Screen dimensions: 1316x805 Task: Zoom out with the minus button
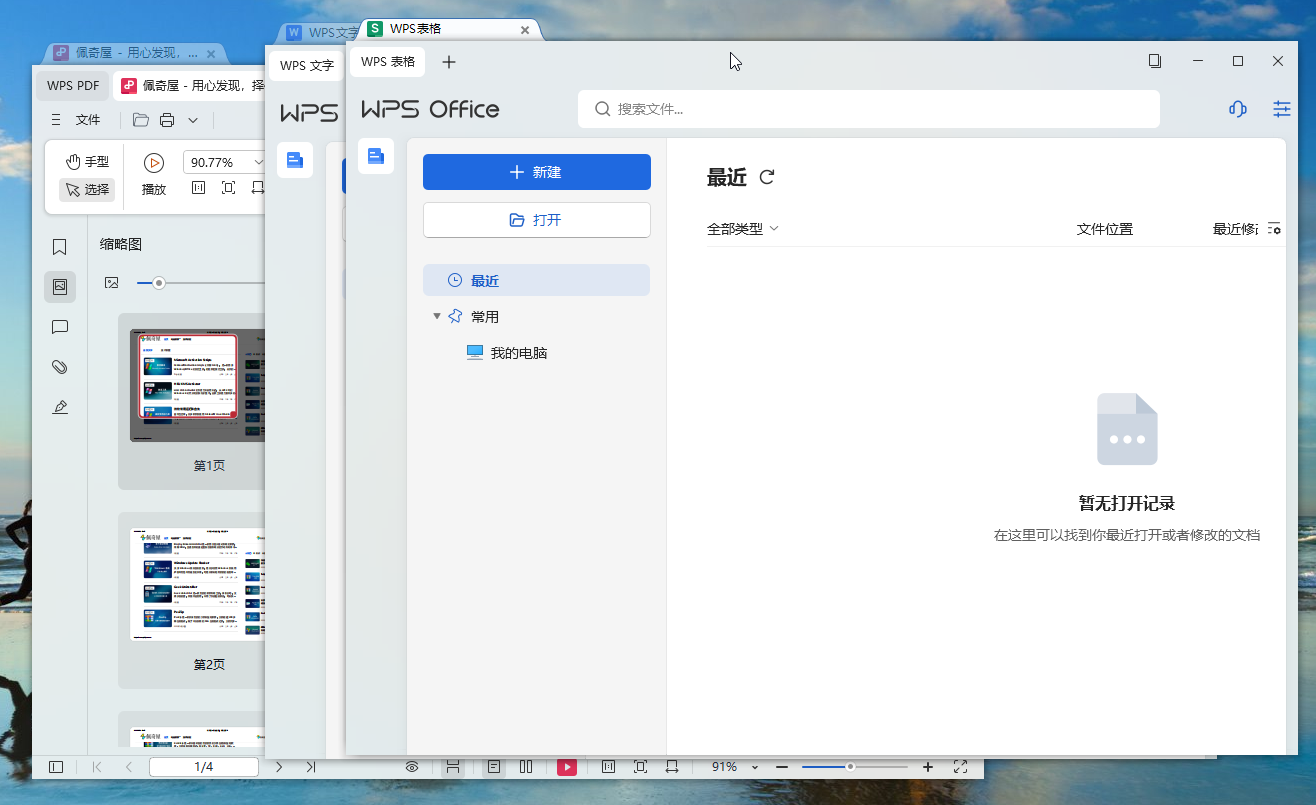(x=782, y=767)
